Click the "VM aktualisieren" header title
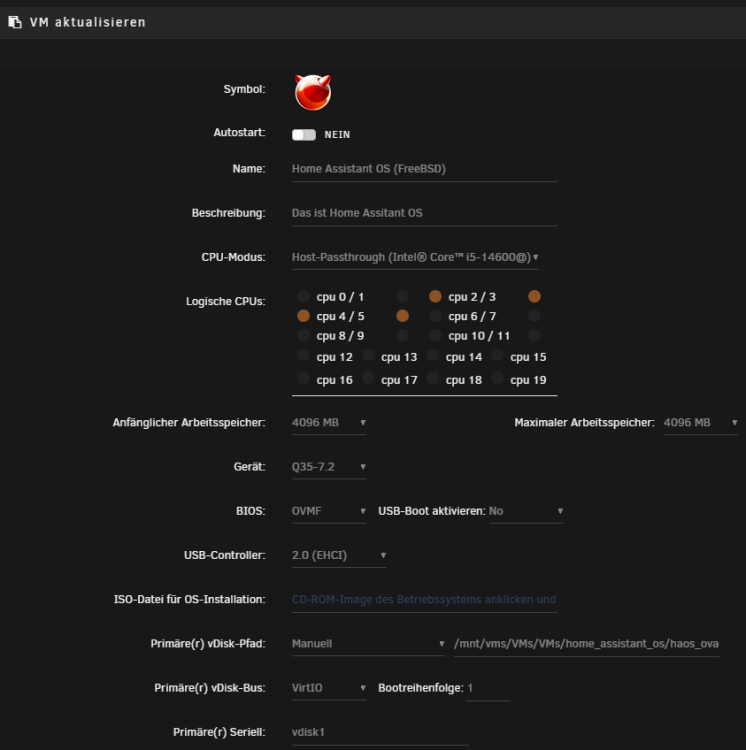746x750 pixels. [88, 22]
